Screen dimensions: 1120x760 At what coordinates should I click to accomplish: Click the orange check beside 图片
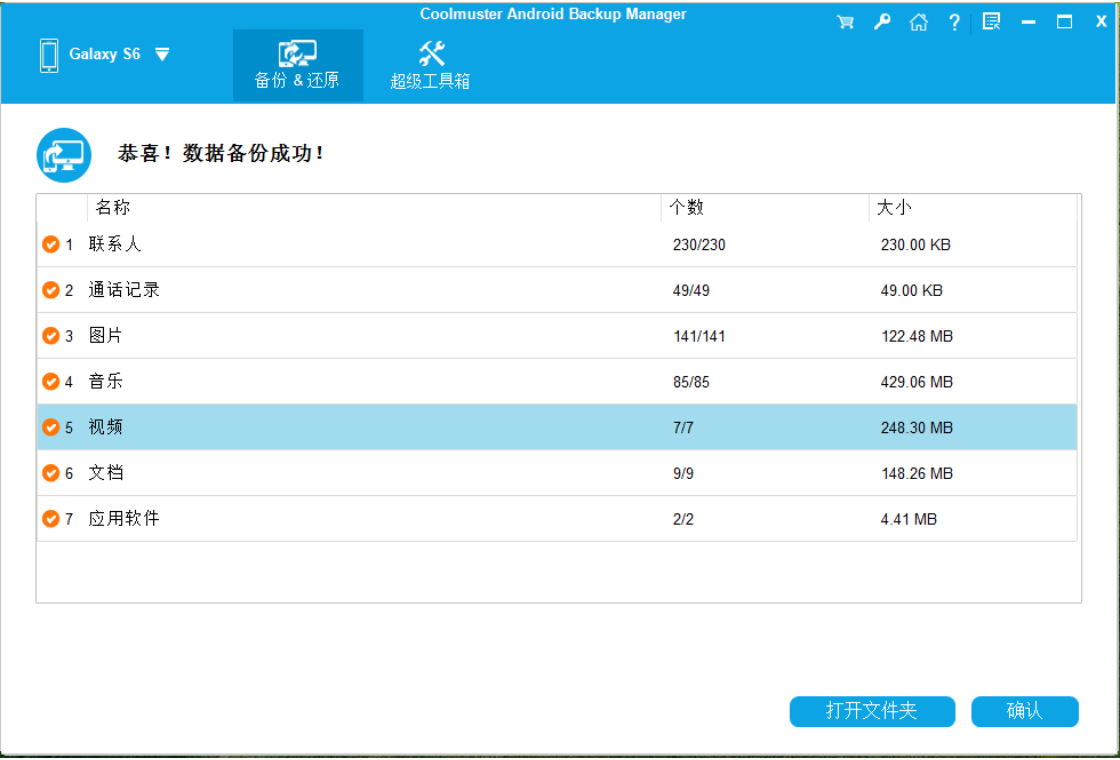51,336
